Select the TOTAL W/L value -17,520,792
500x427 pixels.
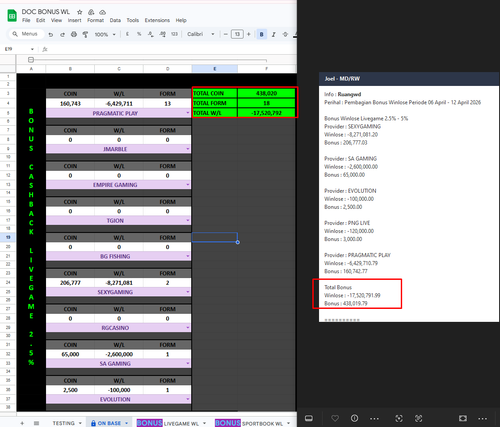pos(266,113)
